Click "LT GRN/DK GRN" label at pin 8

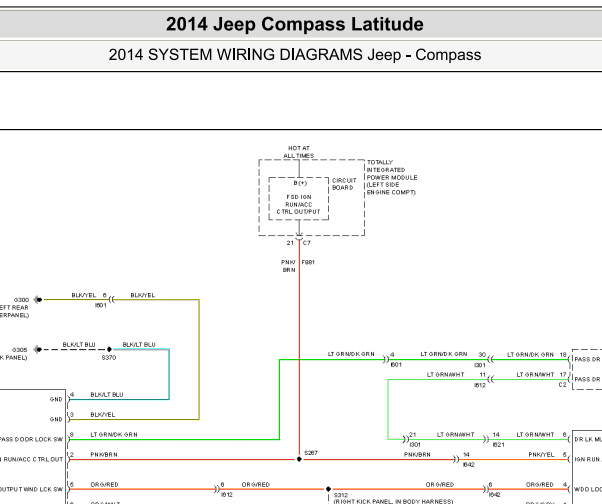tap(114, 435)
